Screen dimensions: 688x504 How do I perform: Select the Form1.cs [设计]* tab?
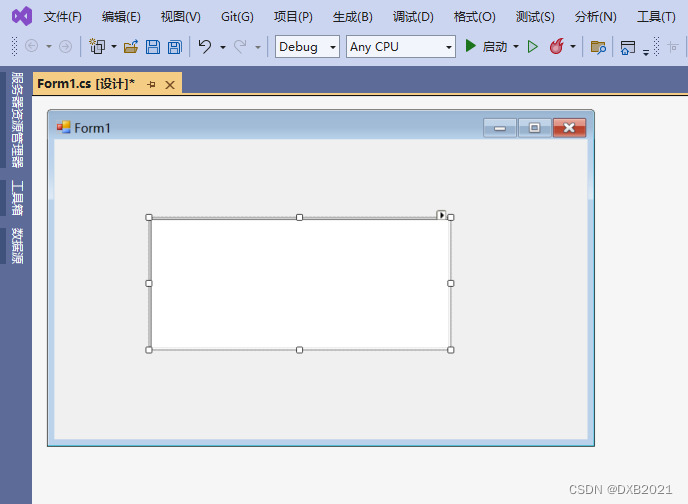(x=86, y=83)
